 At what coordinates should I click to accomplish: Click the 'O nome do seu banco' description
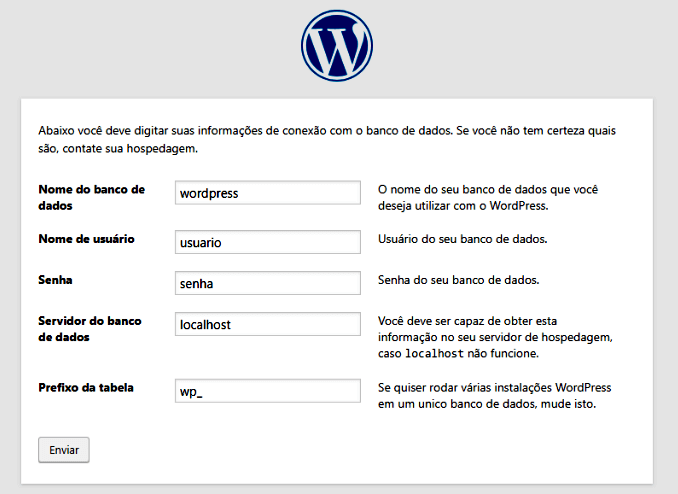[x=488, y=198]
